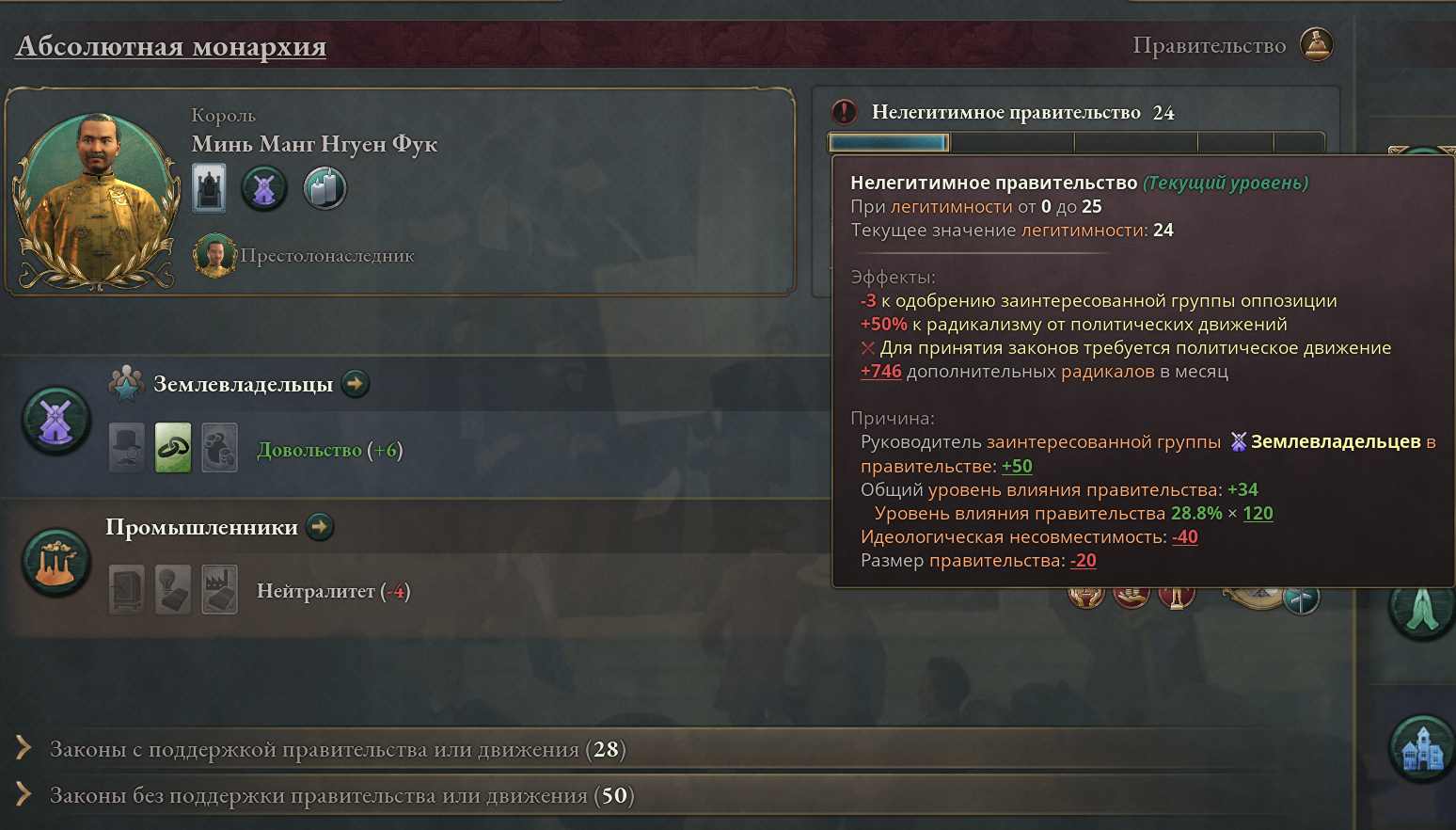Click the king's windmill interest group icon

click(x=264, y=188)
